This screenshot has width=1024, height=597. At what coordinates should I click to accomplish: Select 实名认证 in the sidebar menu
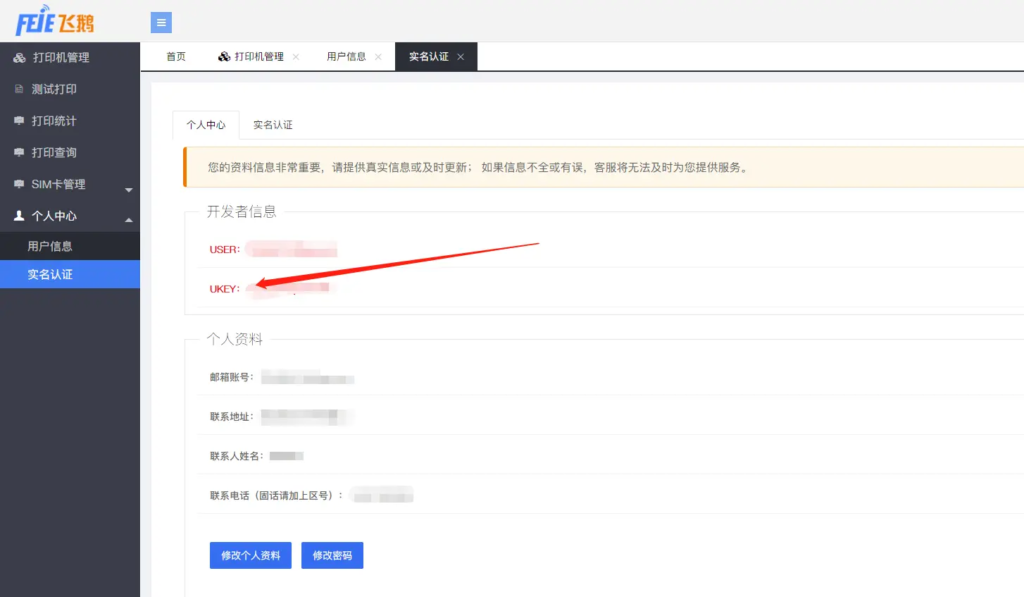[x=48, y=274]
